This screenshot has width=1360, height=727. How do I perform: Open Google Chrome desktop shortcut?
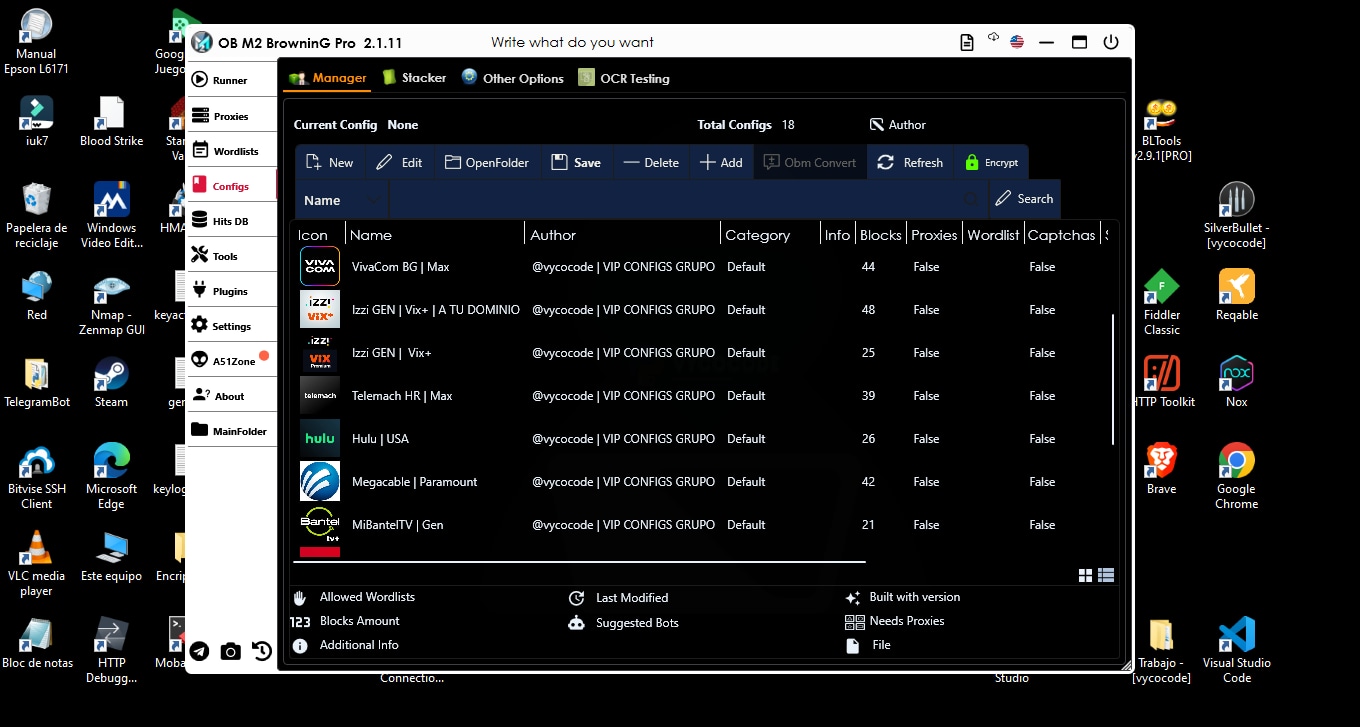point(1237,476)
